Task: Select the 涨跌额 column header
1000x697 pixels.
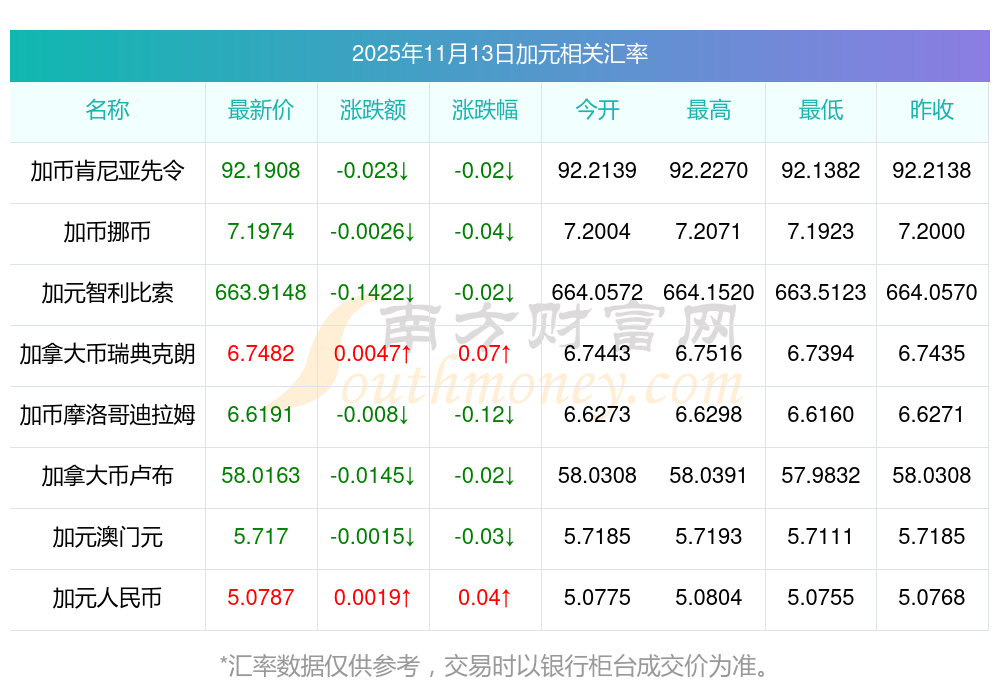Action: click(372, 110)
